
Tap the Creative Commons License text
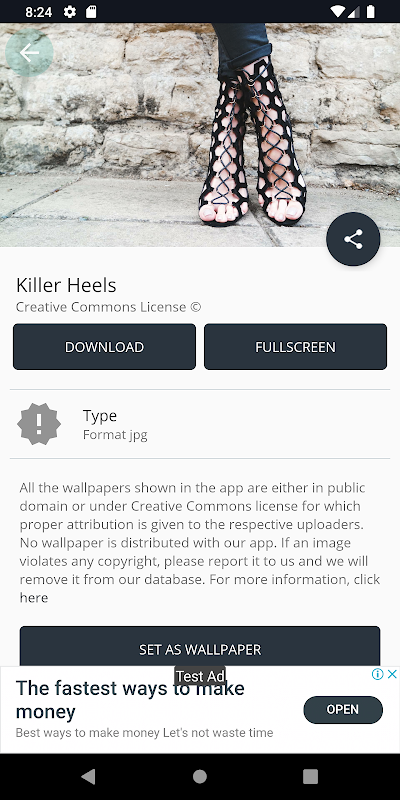(x=109, y=307)
